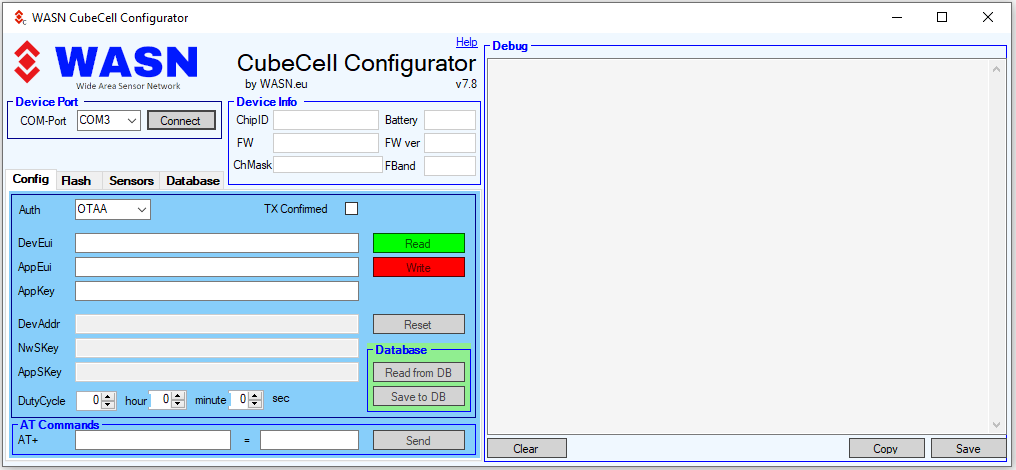Click the ChMask field
Viewport: 1016px width, 470px height.
tap(328, 165)
